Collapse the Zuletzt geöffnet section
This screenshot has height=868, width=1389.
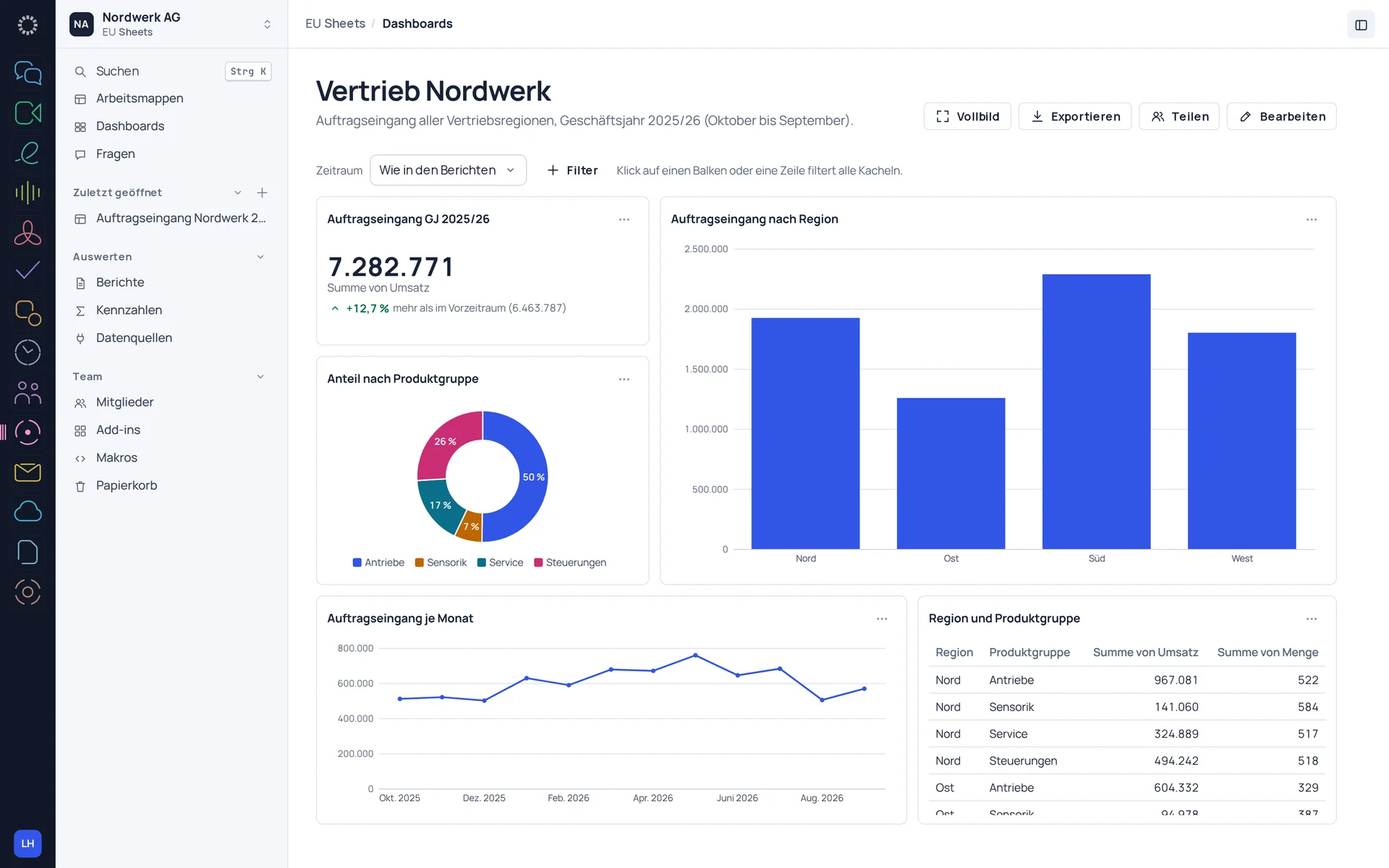click(x=237, y=192)
